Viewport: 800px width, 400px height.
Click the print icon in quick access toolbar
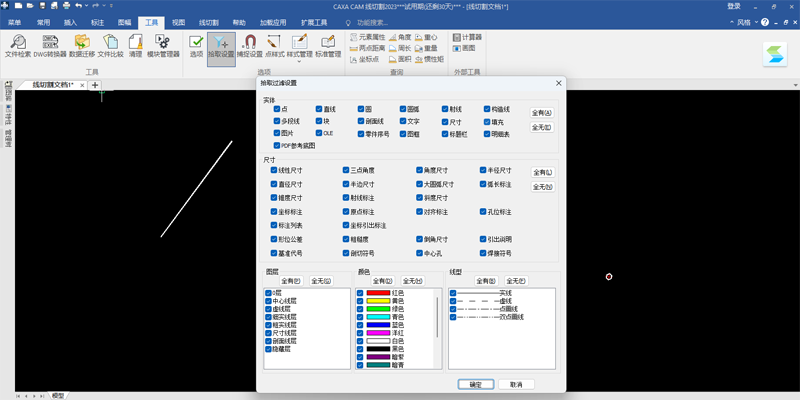pos(66,6)
